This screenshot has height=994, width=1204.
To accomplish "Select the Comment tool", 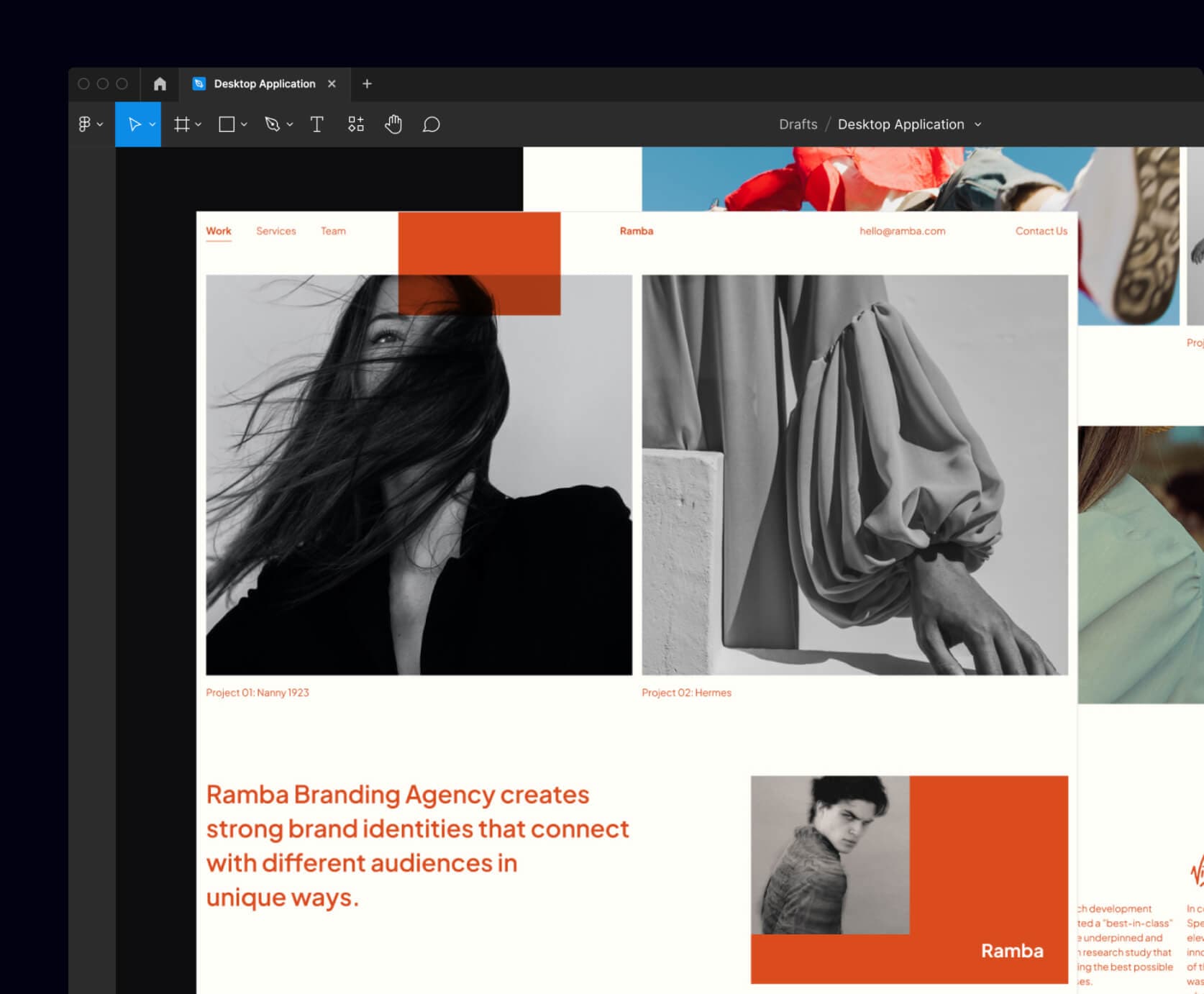I will [x=432, y=124].
